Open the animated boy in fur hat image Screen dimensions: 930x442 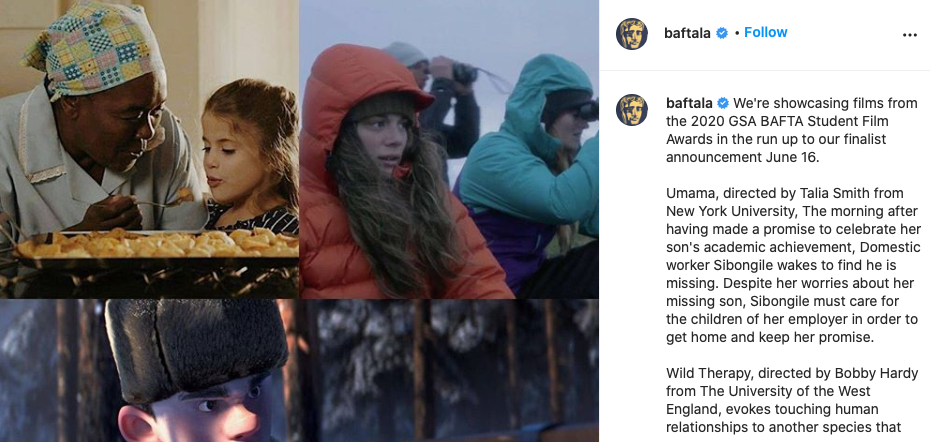coord(299,371)
